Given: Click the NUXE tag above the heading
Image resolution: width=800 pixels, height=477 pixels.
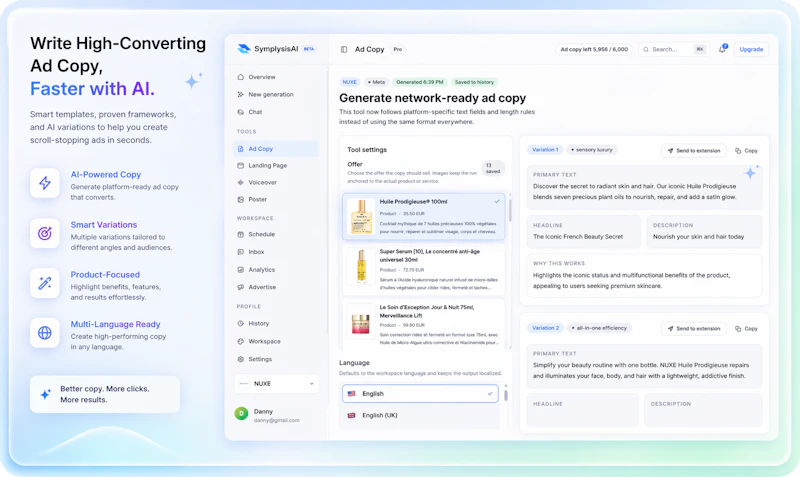Looking at the screenshot, I should tap(349, 82).
